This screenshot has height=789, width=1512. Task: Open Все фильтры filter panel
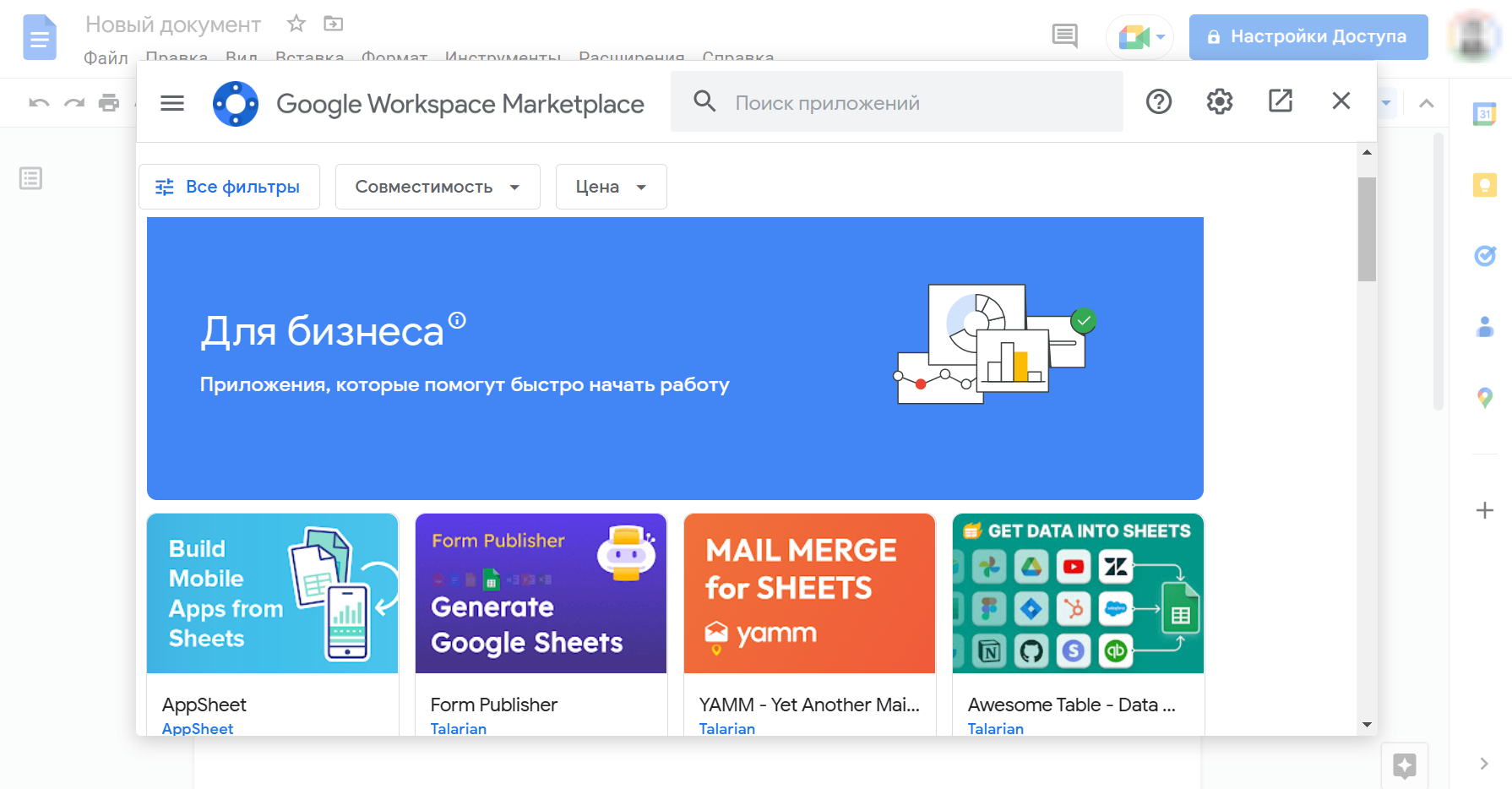[229, 187]
